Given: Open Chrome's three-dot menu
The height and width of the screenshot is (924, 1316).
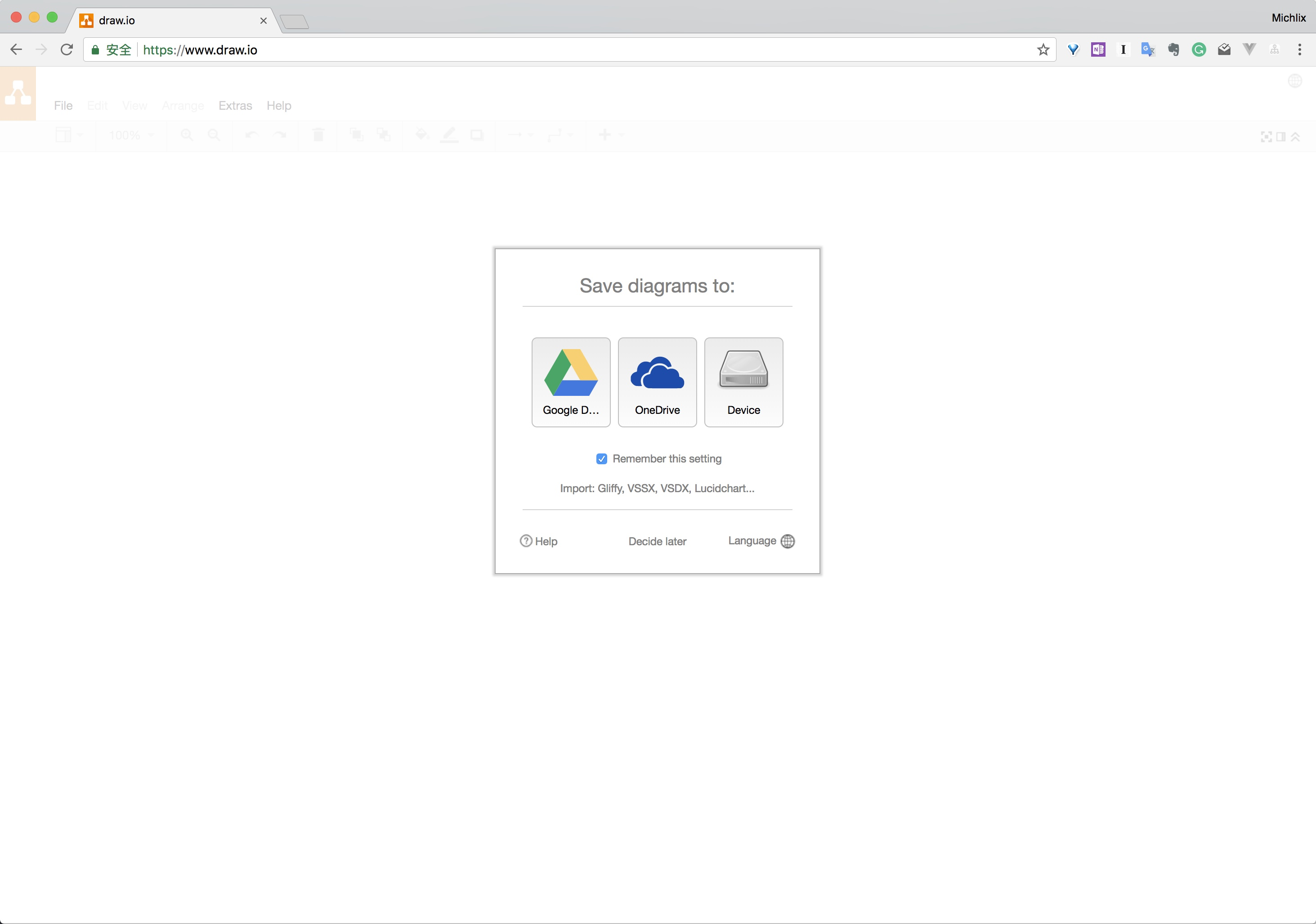Looking at the screenshot, I should coord(1299,50).
